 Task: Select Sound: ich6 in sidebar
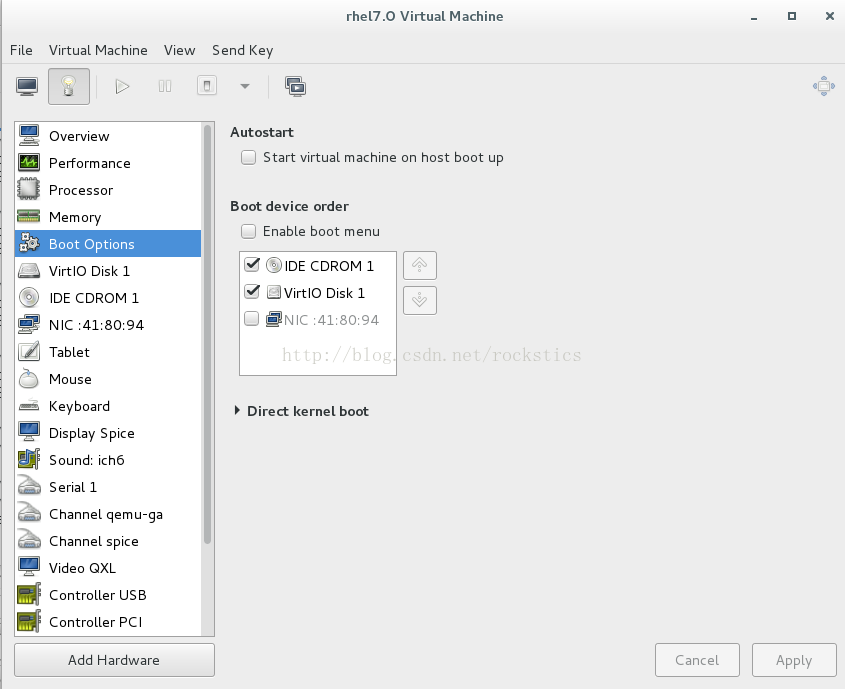click(x=108, y=460)
